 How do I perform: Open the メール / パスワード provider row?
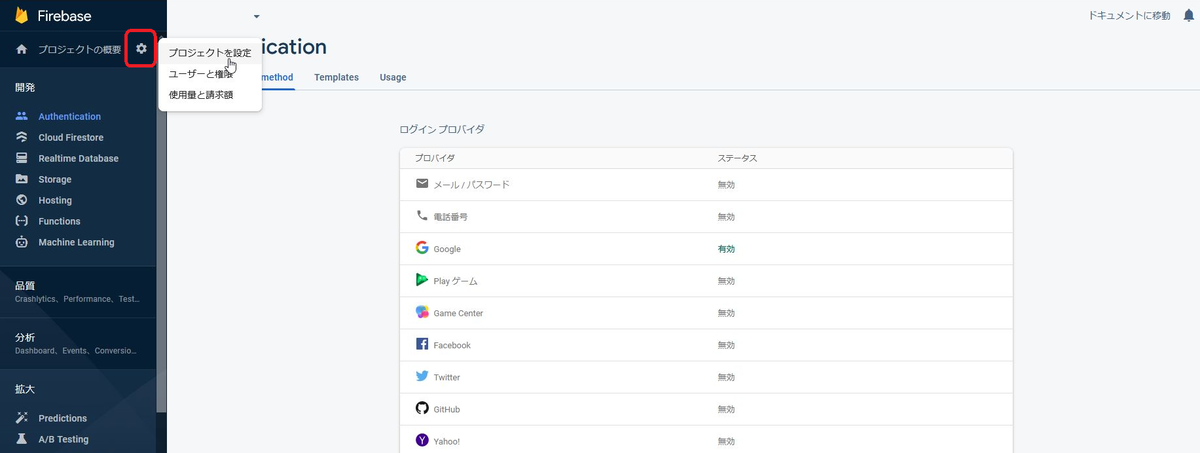(x=706, y=184)
